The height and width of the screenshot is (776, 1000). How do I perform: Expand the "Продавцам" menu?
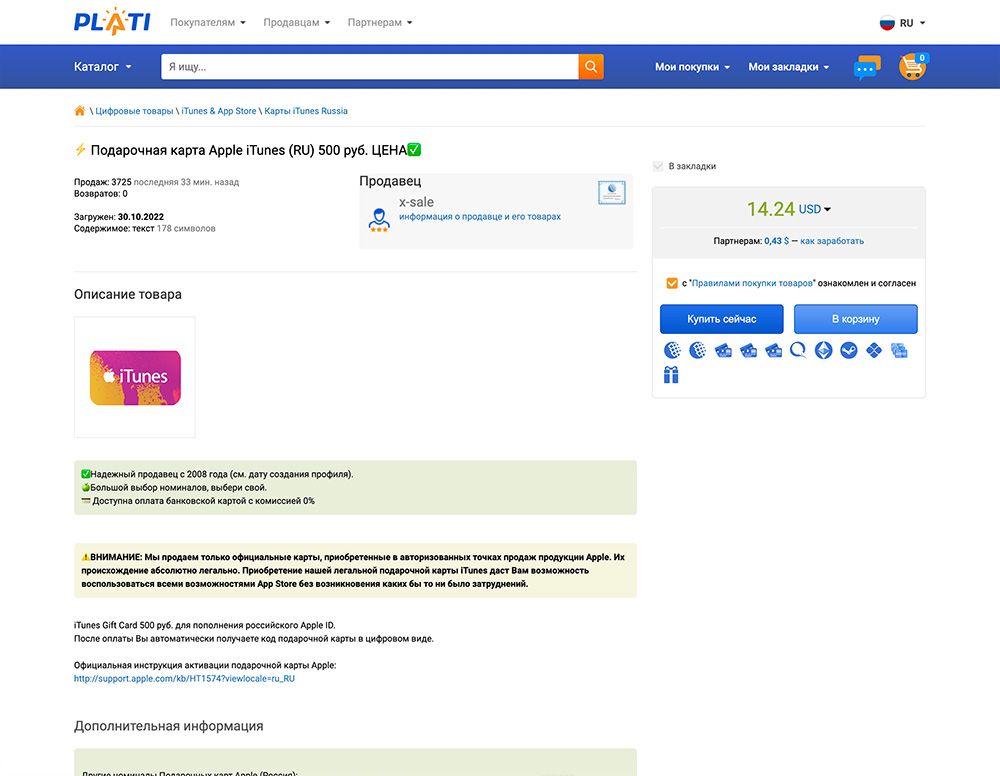pyautogui.click(x=297, y=22)
